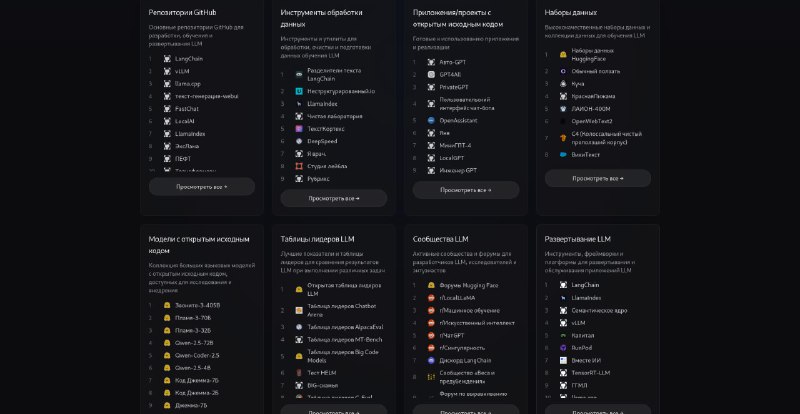This screenshot has height=414, width=800.
Task: Click the r/LocalLLaMA reddit icon
Action: (431, 298)
